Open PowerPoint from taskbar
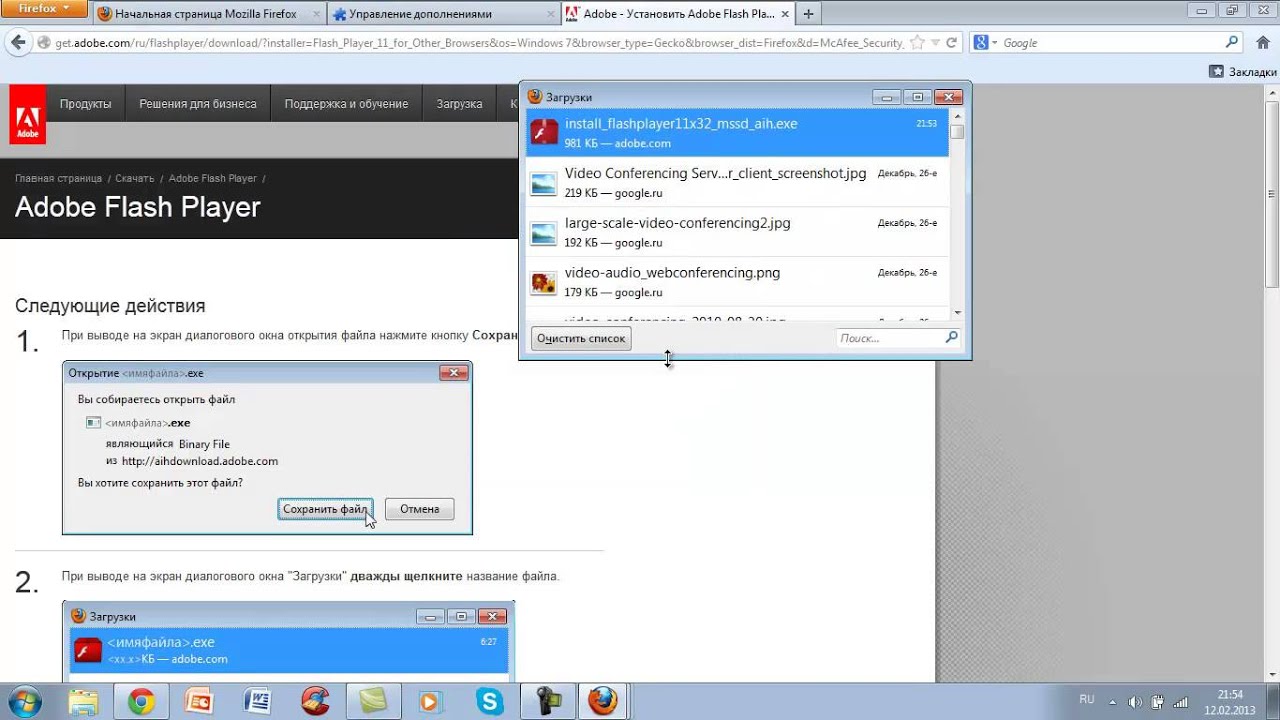This screenshot has width=1280, height=720. [199, 702]
